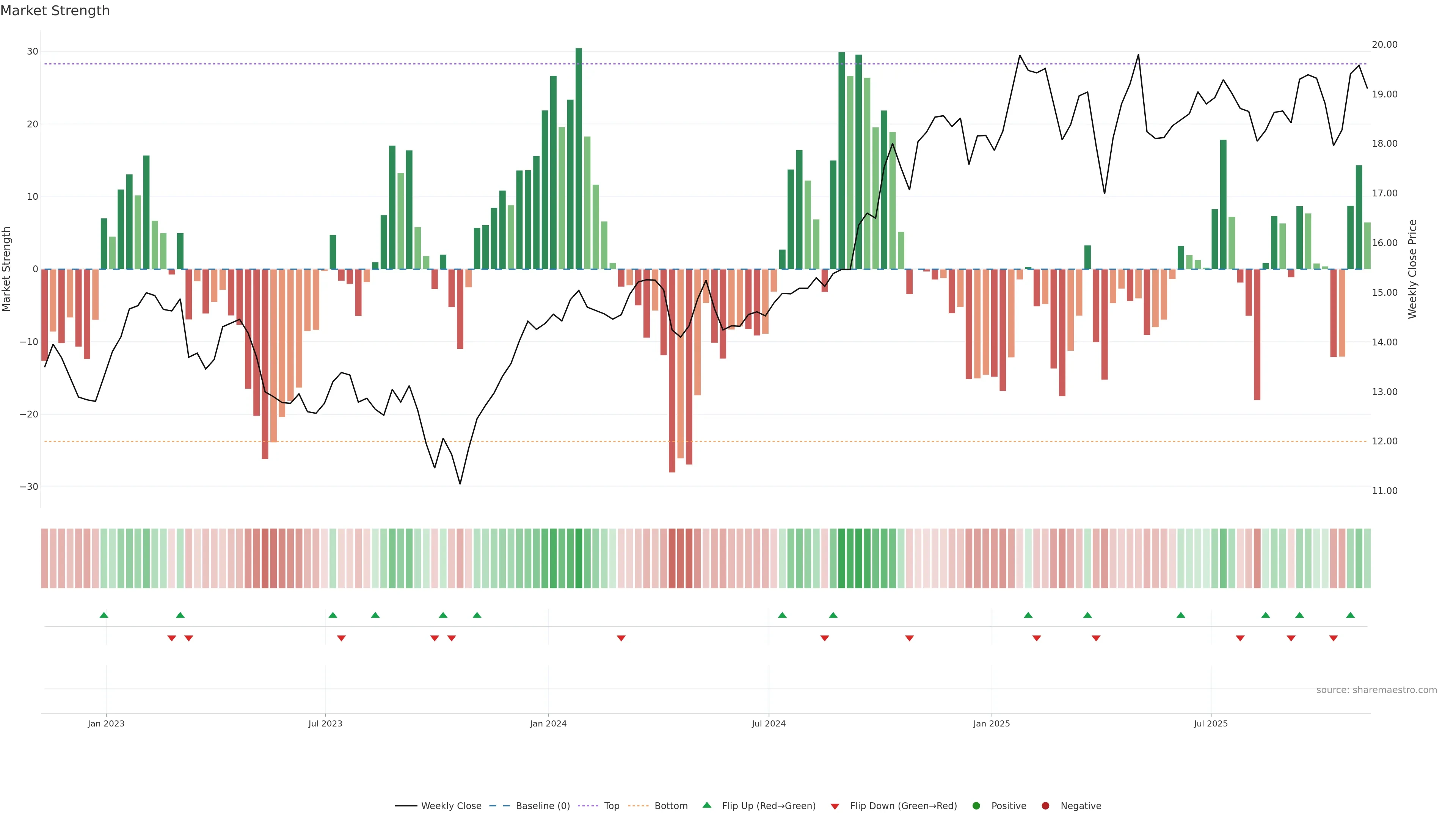Click the source: sharemaestro.com text

point(1376,690)
